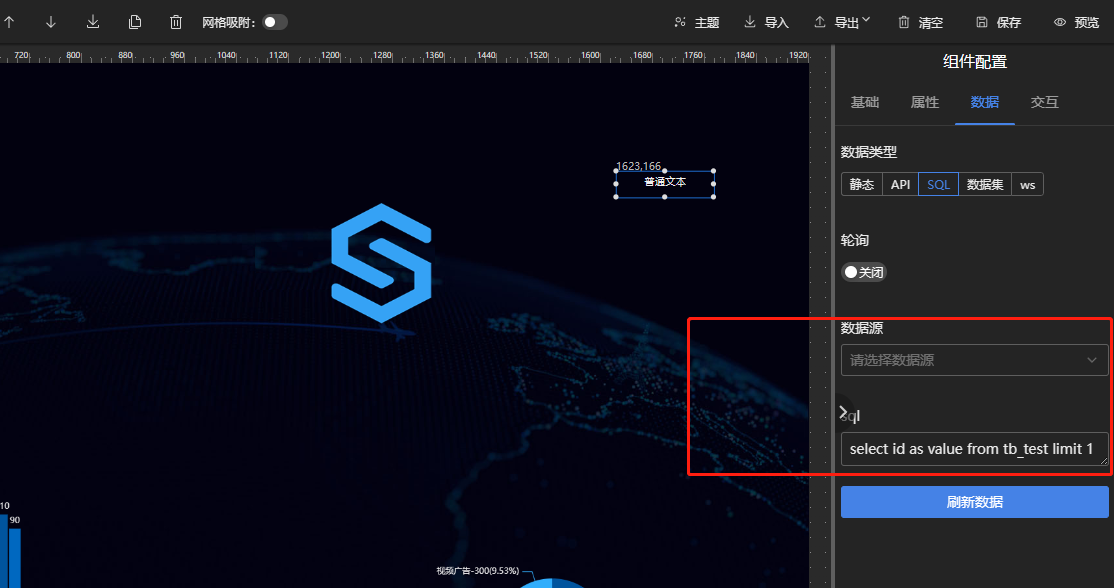Click the 数据类型 section label
The height and width of the screenshot is (588, 1114).
(x=869, y=152)
